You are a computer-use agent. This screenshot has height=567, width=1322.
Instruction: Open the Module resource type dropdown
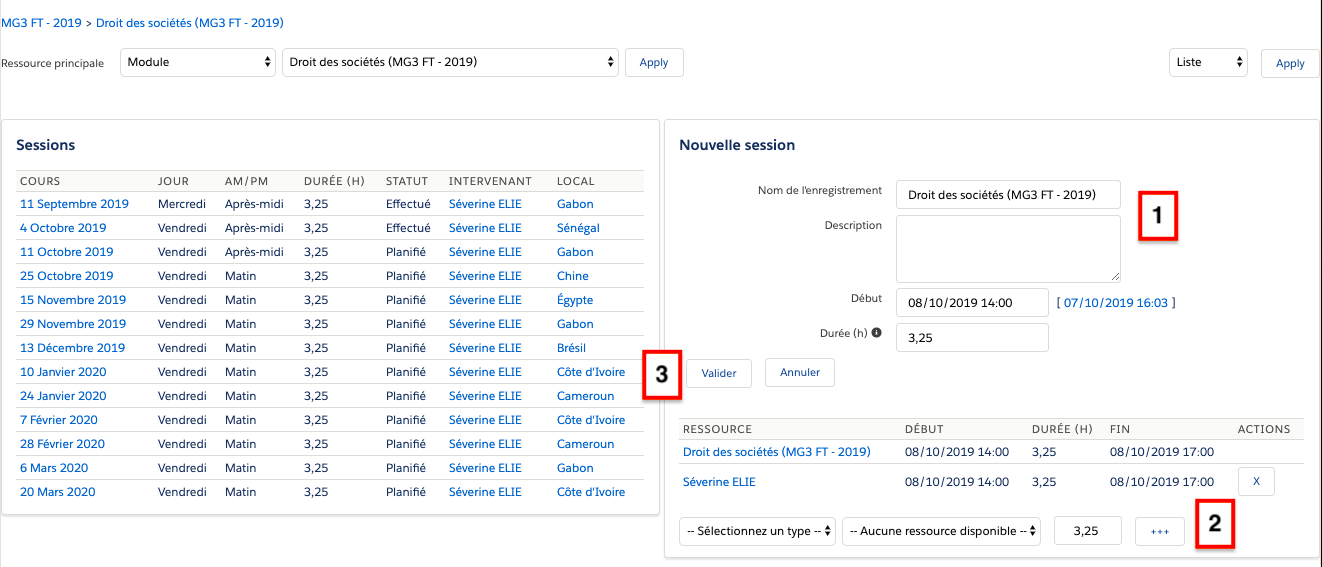click(198, 62)
